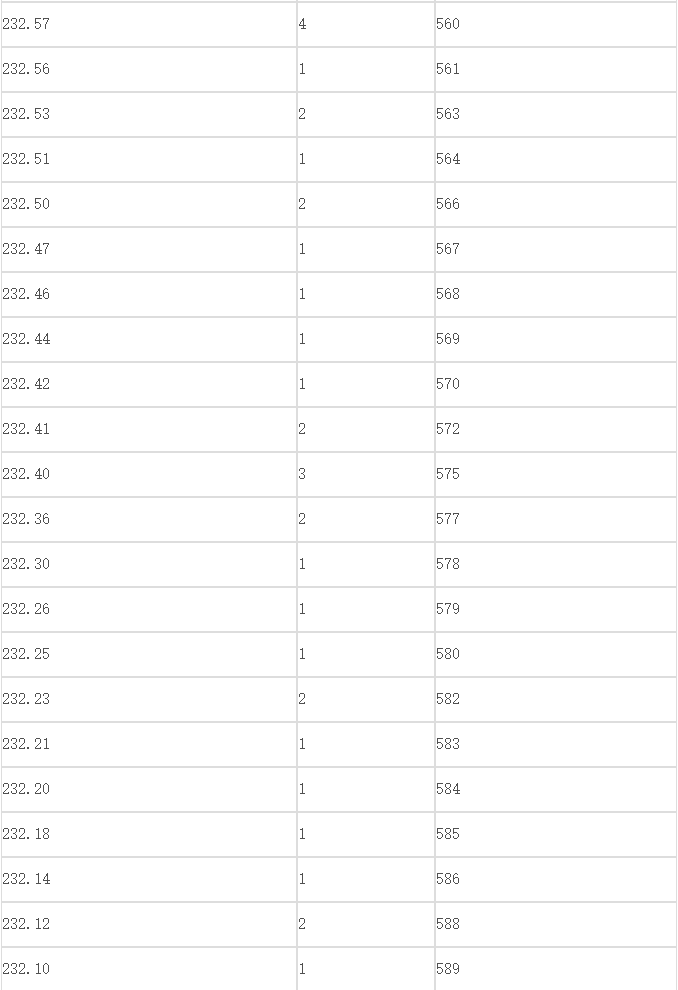Click count 3 next to 232.40
The image size is (678, 990).
(366, 474)
